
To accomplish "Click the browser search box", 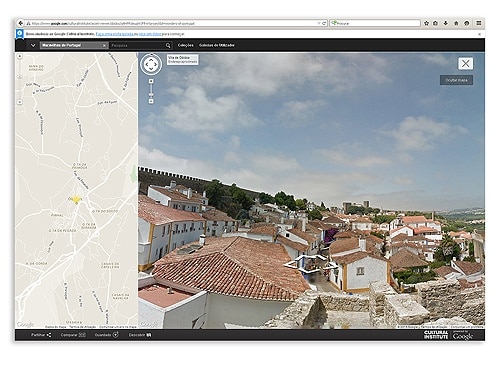I will coord(375,23).
